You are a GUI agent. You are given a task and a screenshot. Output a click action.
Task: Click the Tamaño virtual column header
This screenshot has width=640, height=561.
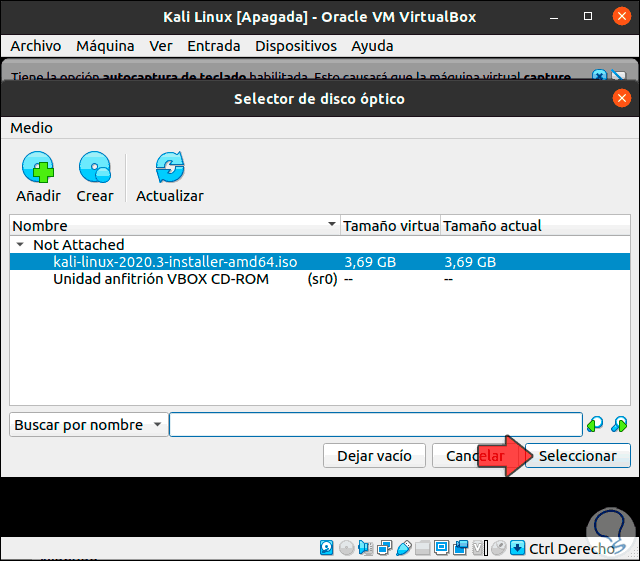click(x=391, y=225)
